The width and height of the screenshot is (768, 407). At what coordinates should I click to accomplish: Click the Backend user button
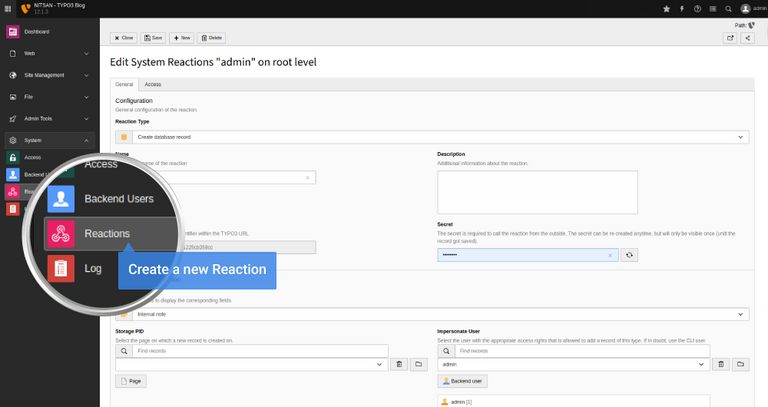coord(463,381)
